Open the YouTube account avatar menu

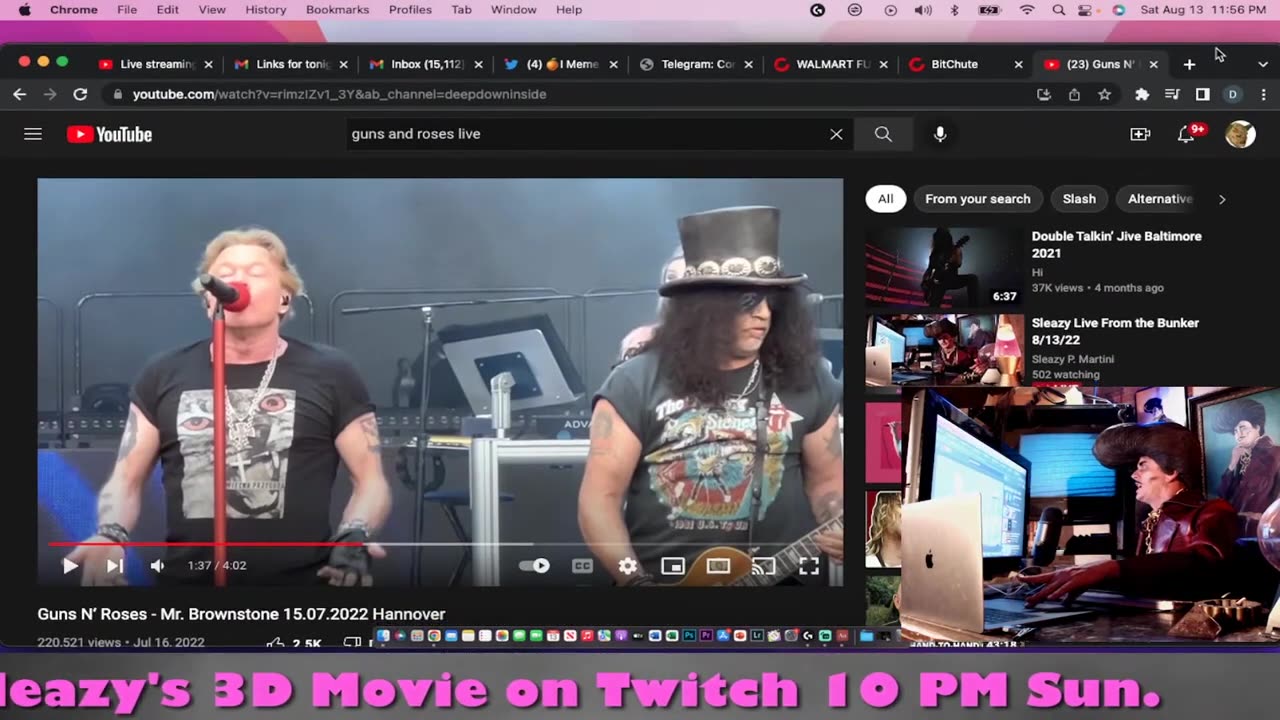pyautogui.click(x=1240, y=134)
